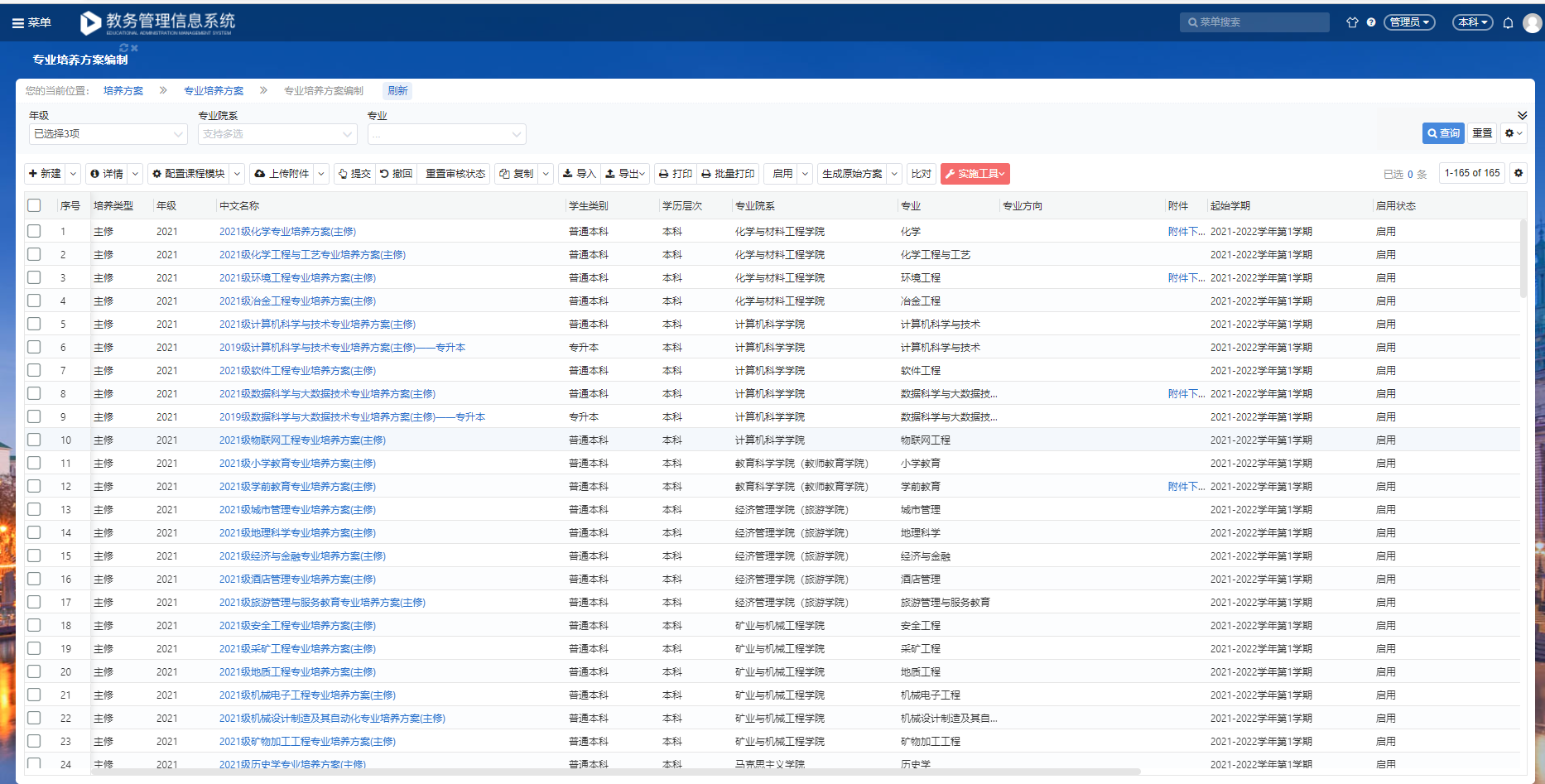
Task: Open notifications bell icon
Action: pos(1508,22)
